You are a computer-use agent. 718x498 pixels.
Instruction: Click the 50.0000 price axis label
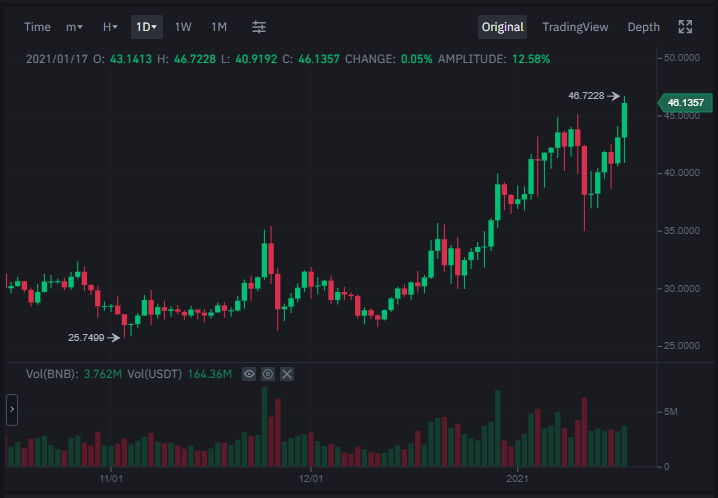click(682, 58)
